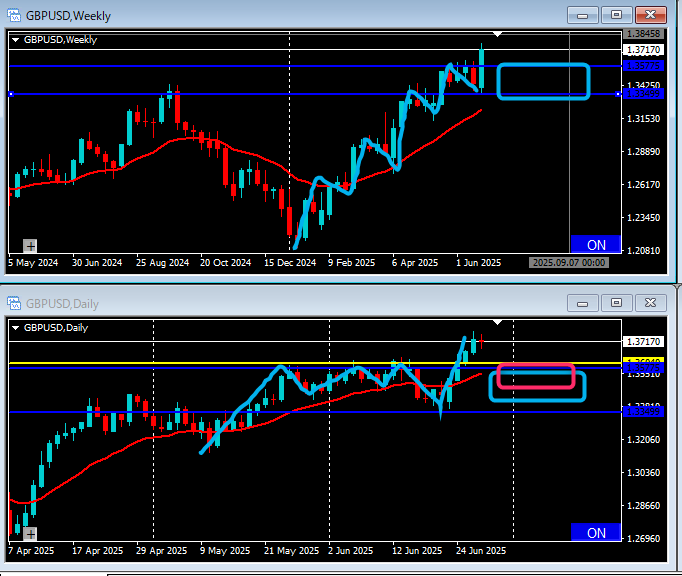This screenshot has width=682, height=576.
Task: Click the 1.28890 price scale value
Action: point(644,152)
